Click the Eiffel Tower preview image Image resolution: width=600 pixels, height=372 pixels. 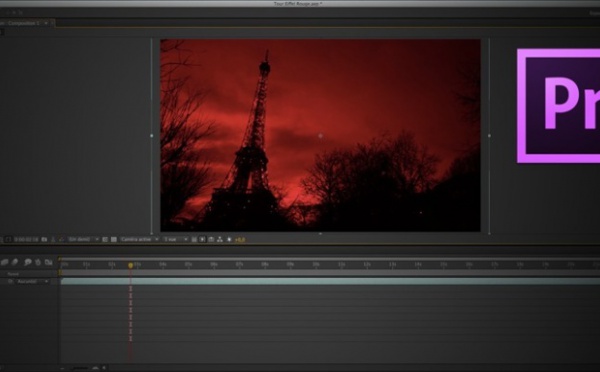pos(320,135)
